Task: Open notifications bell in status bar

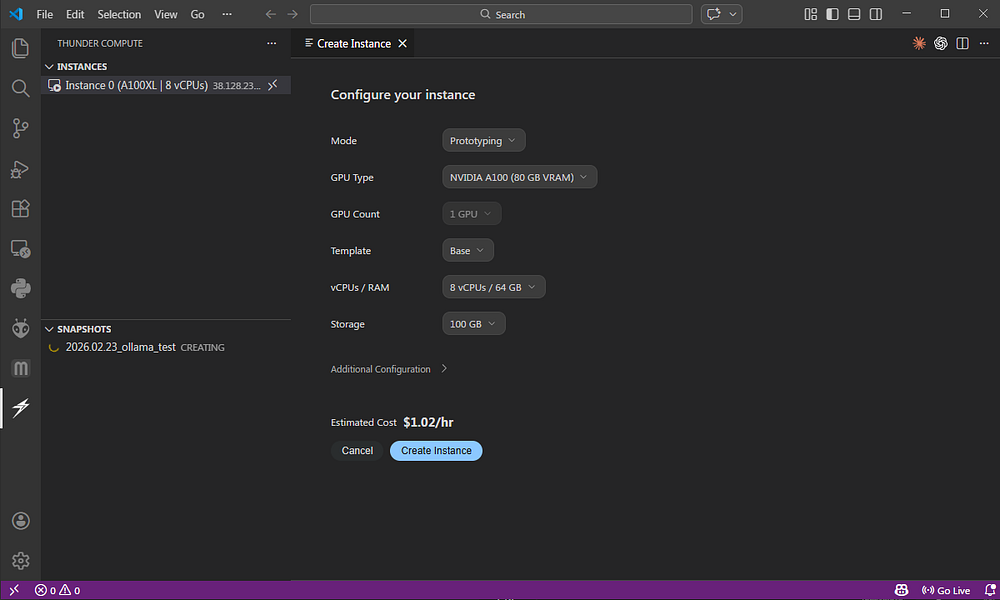Action: 990,590
